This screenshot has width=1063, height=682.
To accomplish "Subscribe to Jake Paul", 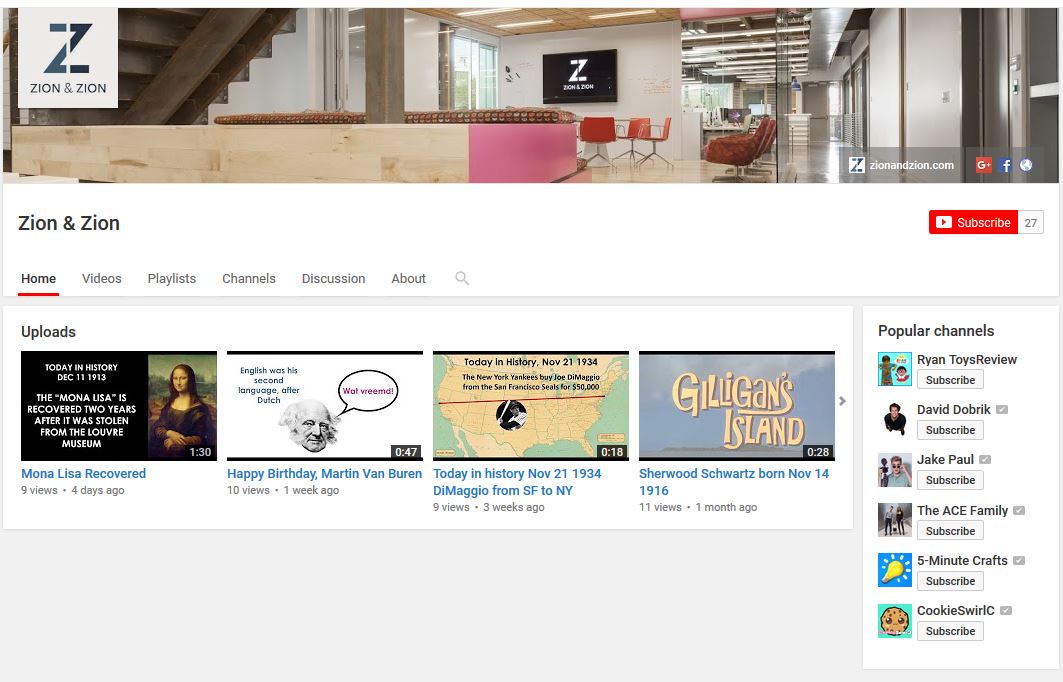I will pos(949,480).
